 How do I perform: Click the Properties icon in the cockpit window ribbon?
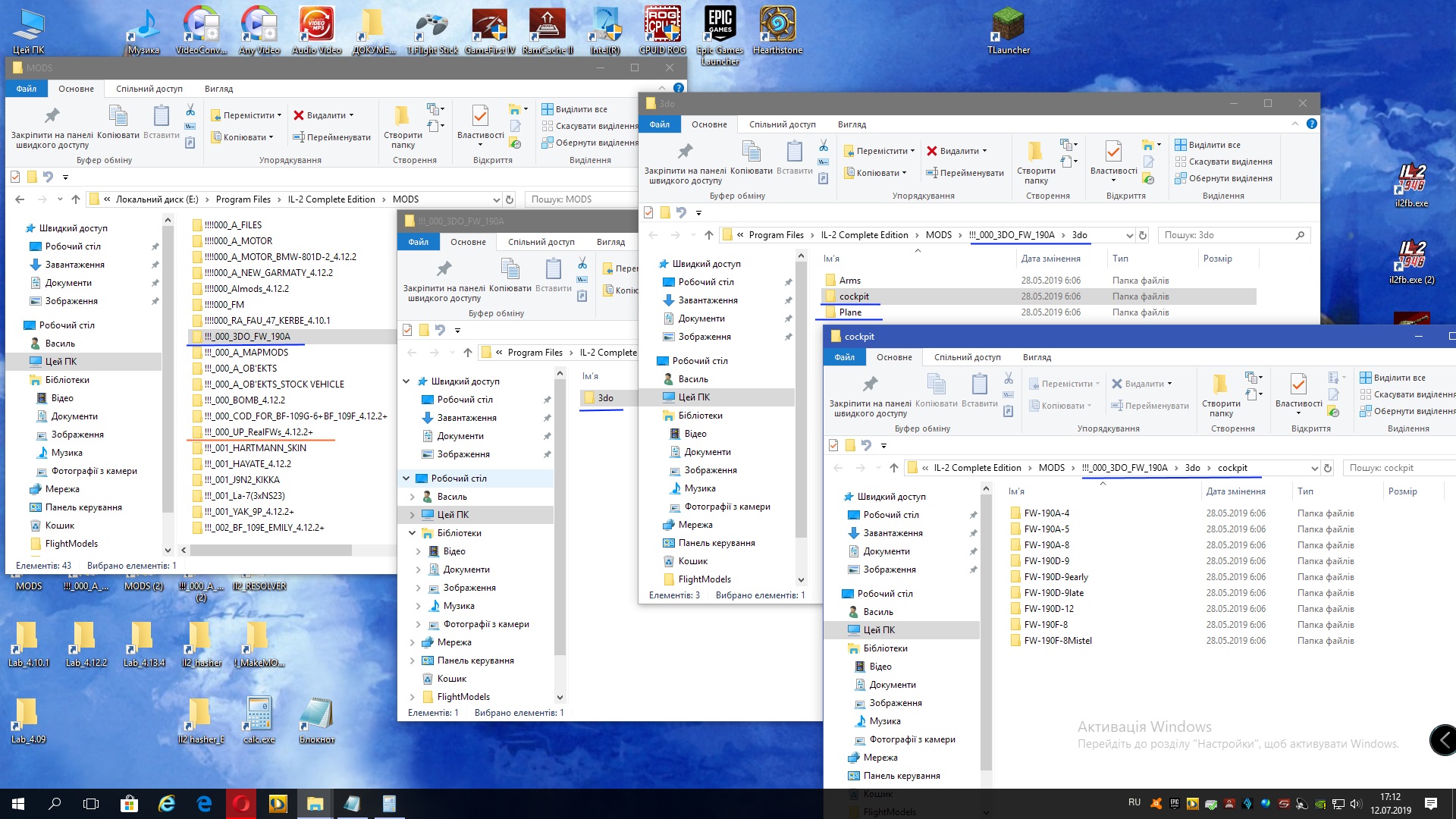click(x=1298, y=384)
